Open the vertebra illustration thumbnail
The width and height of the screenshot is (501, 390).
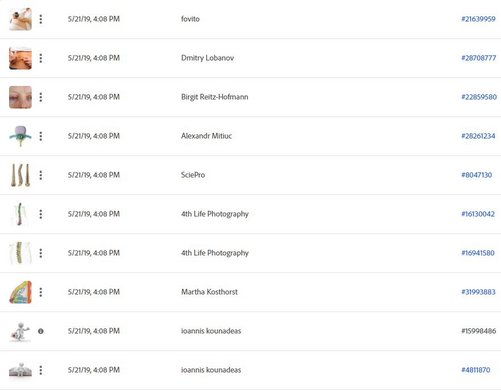tap(20, 136)
